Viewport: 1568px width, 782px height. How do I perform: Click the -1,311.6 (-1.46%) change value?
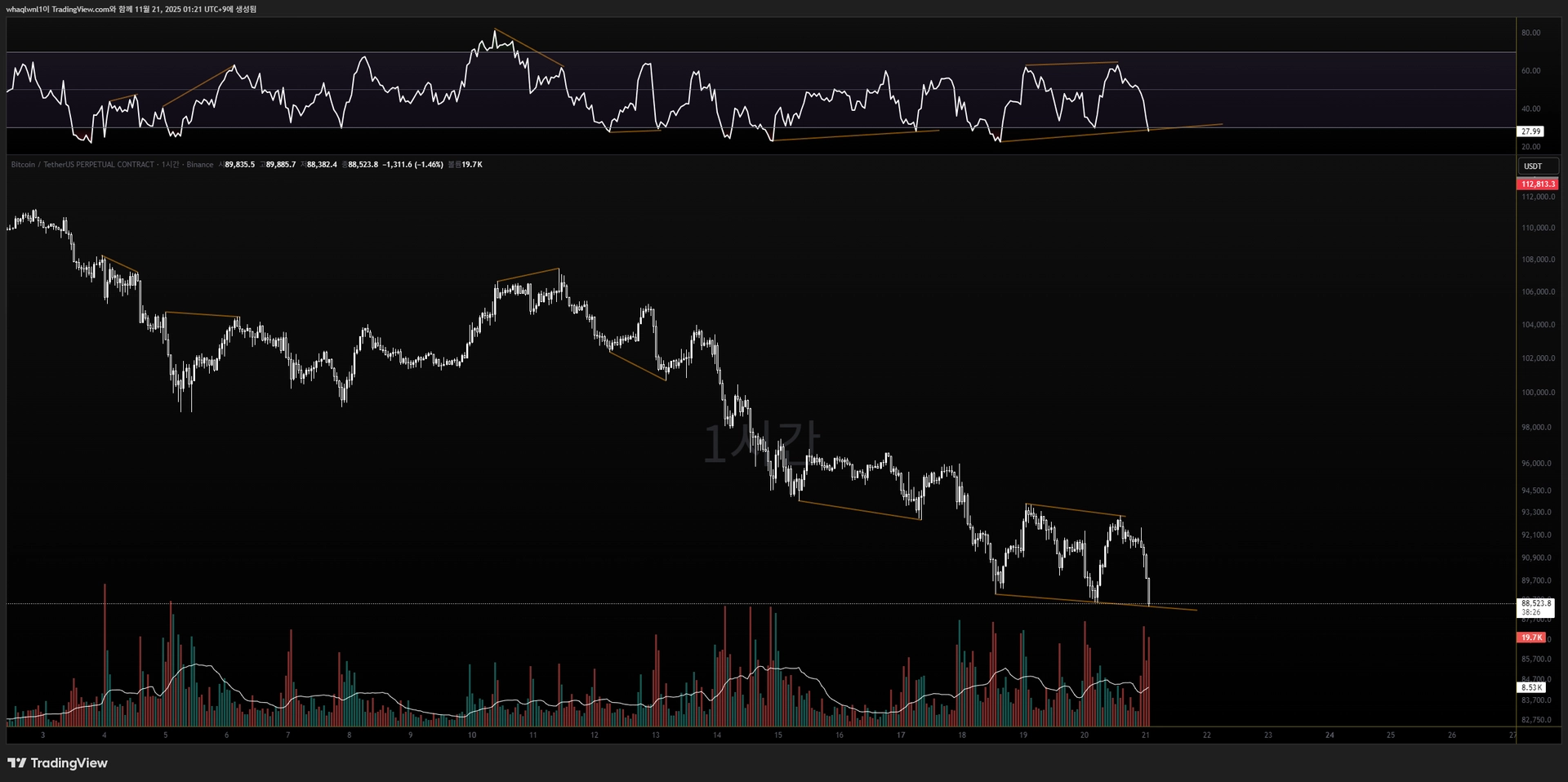pos(412,165)
